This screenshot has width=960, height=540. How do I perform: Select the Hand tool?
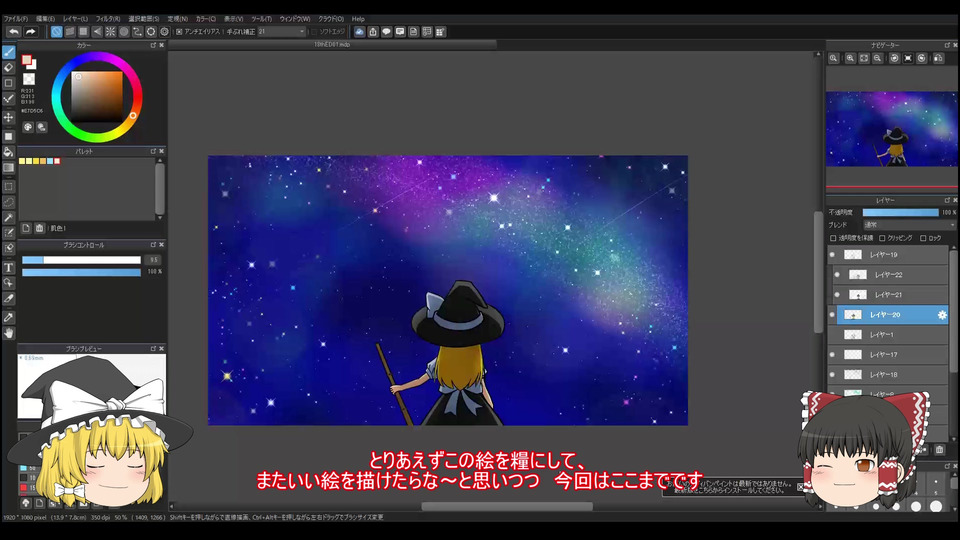9,333
